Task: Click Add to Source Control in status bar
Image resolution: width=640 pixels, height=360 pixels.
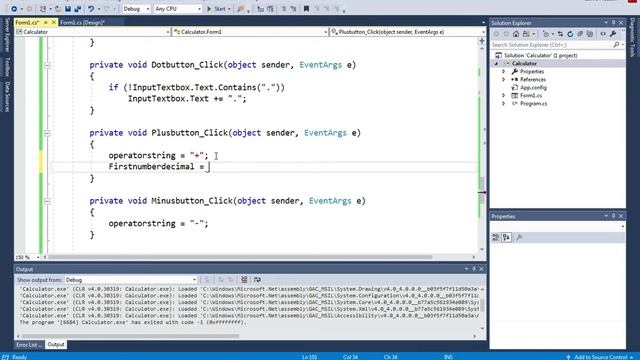Action: pos(600,357)
